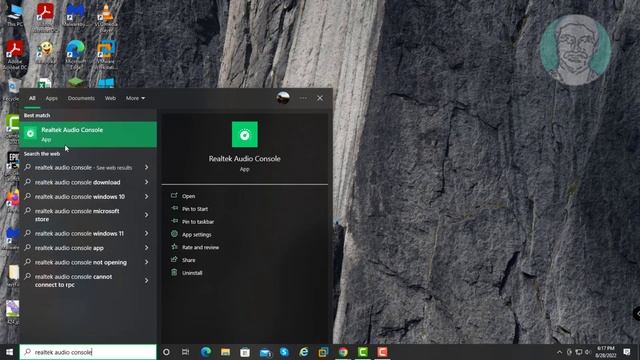Expand the More filter dropdown

coord(135,98)
